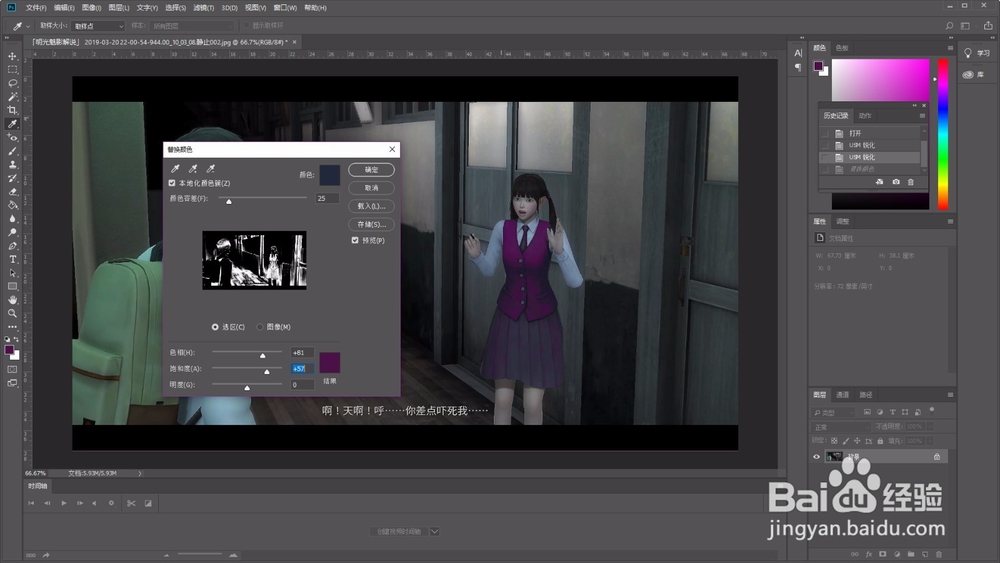Click the search icon in options bar
1000x563 pixels.
click(949, 26)
